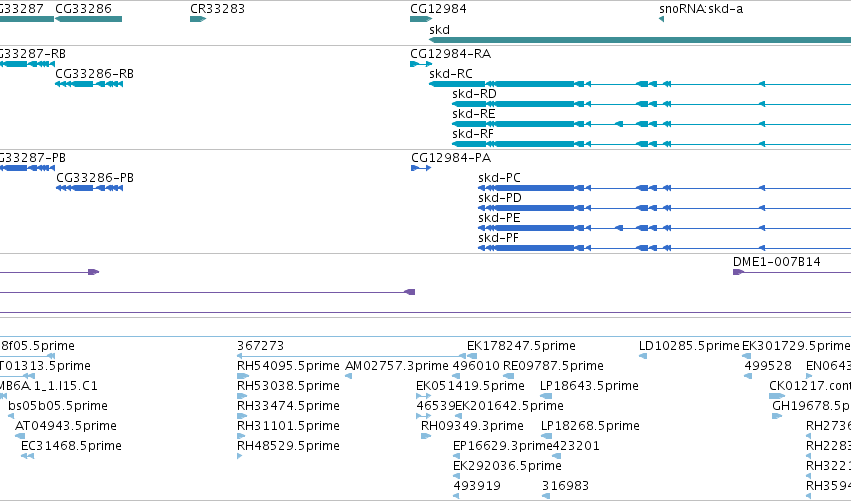Open the snoRNA:skd-a feature label

(x=701, y=9)
